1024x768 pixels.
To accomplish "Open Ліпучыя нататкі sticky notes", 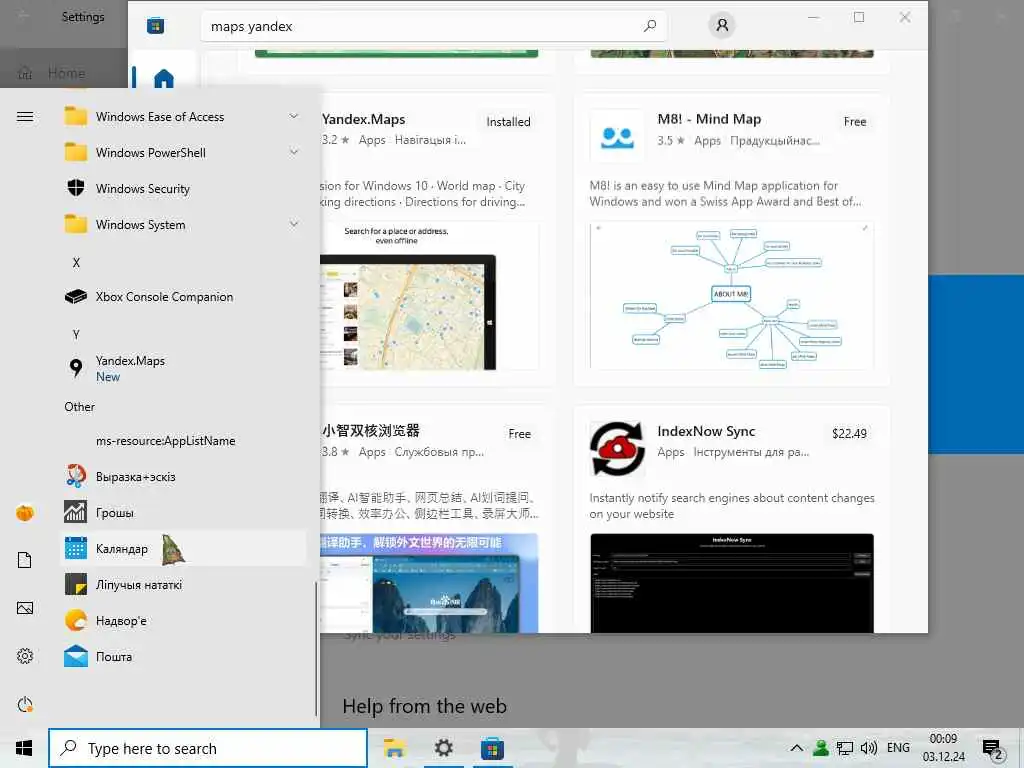I will click(183, 584).
